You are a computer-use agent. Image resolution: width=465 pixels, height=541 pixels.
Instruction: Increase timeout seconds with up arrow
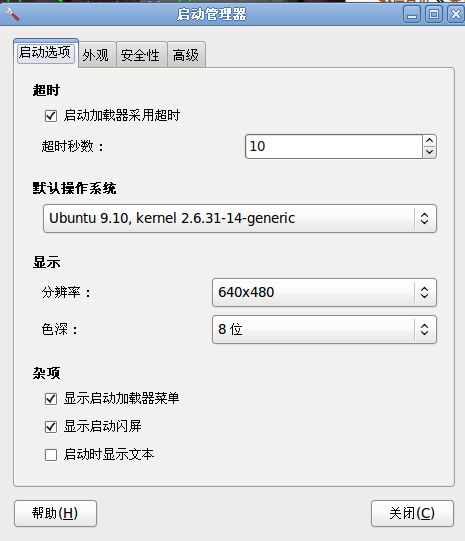429,141
